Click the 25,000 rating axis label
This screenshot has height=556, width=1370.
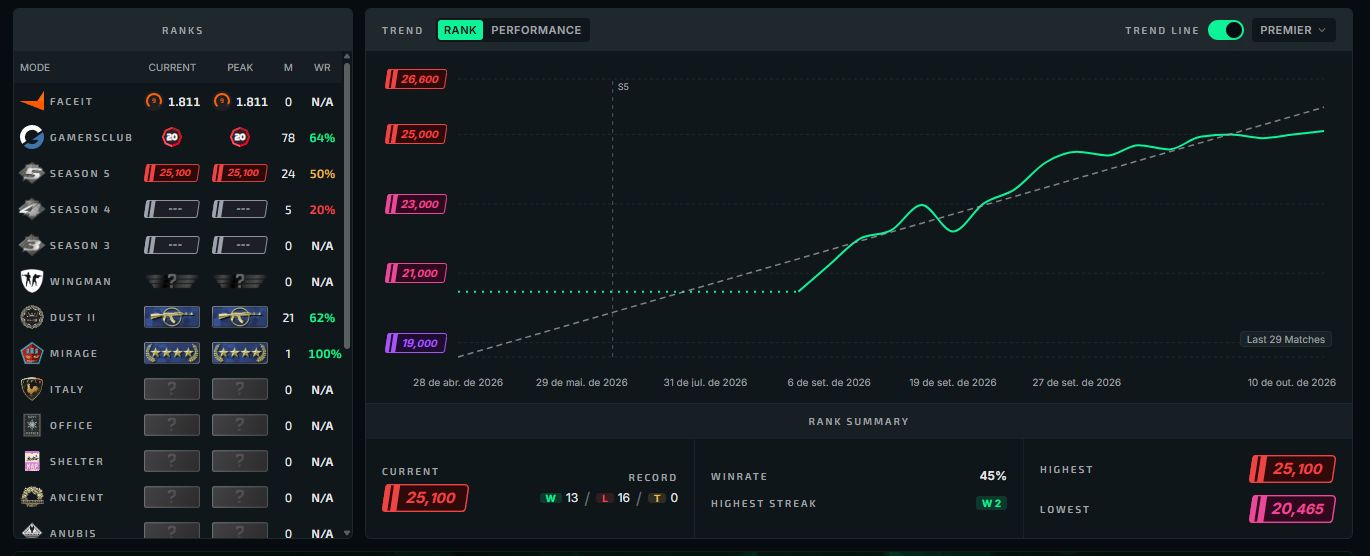tap(415, 134)
